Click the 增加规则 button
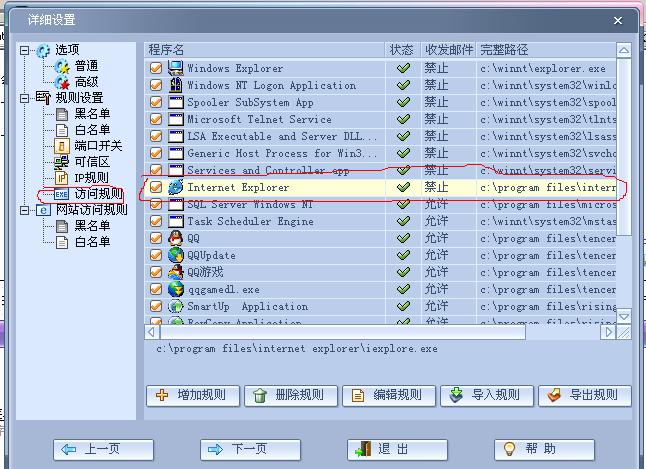The height and width of the screenshot is (469, 646). (x=193, y=396)
